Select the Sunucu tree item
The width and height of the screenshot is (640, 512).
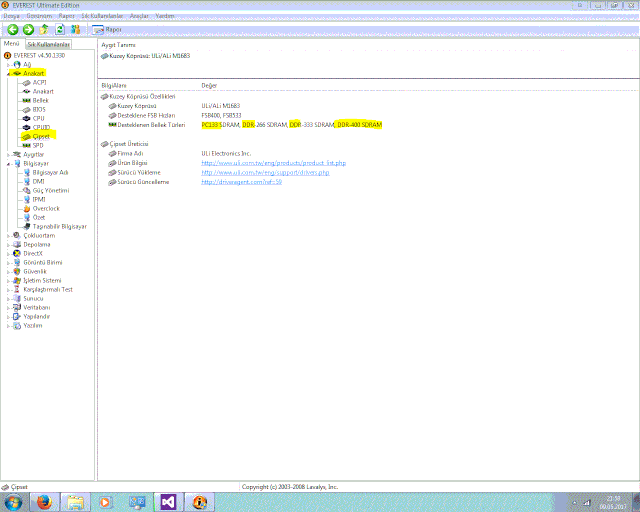coord(33,298)
